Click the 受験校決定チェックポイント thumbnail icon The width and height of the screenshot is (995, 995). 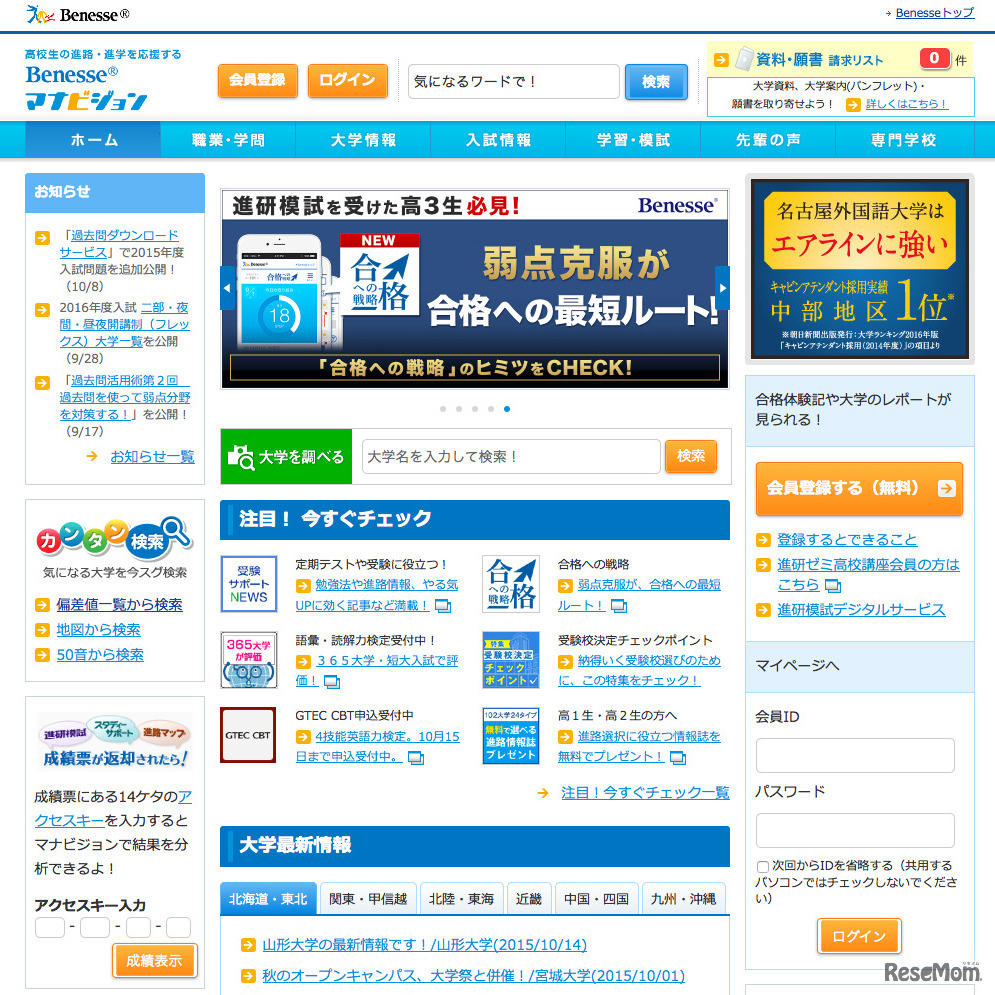coord(511,660)
